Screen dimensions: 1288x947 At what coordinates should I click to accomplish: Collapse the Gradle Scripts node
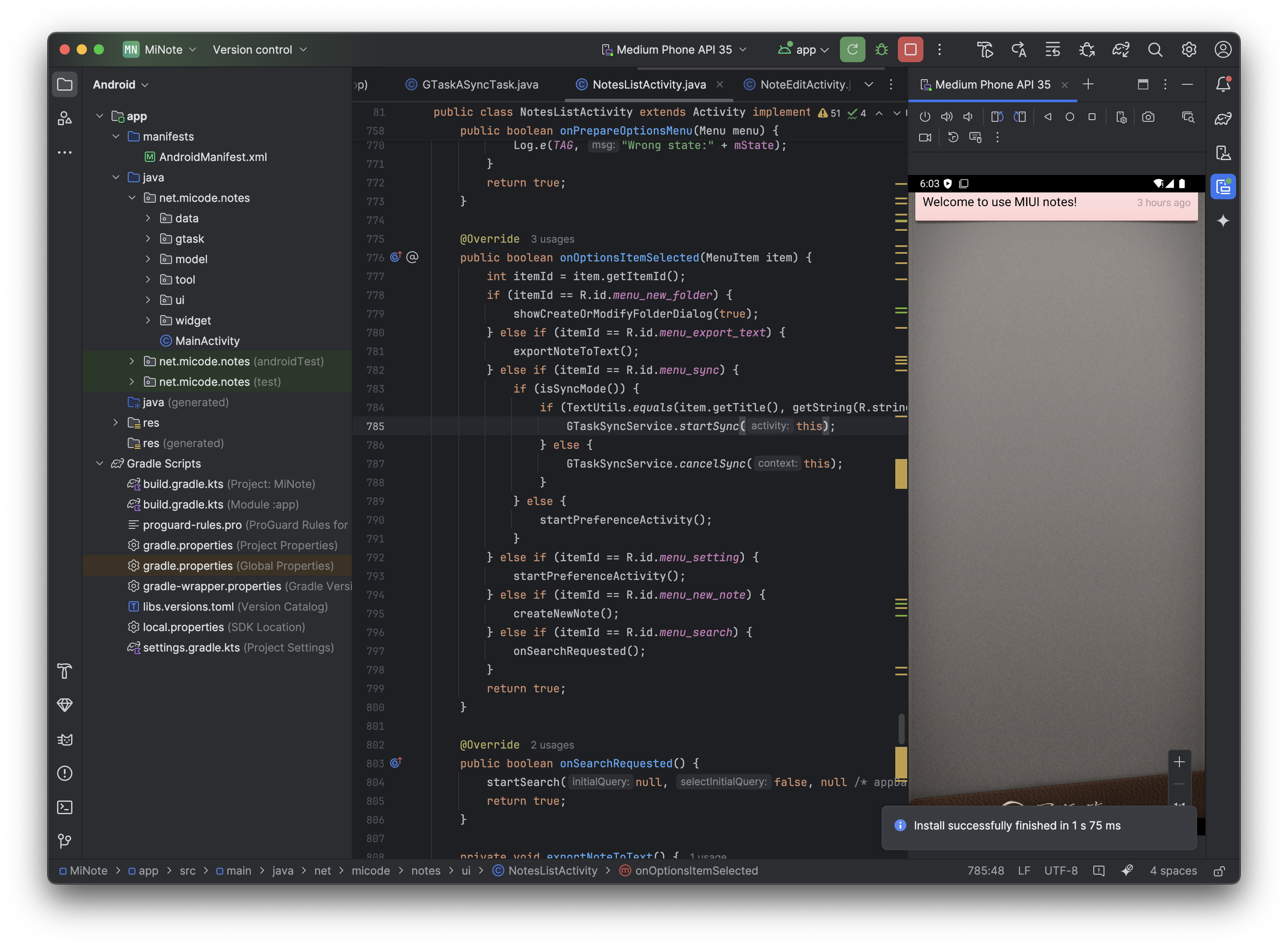click(100, 463)
